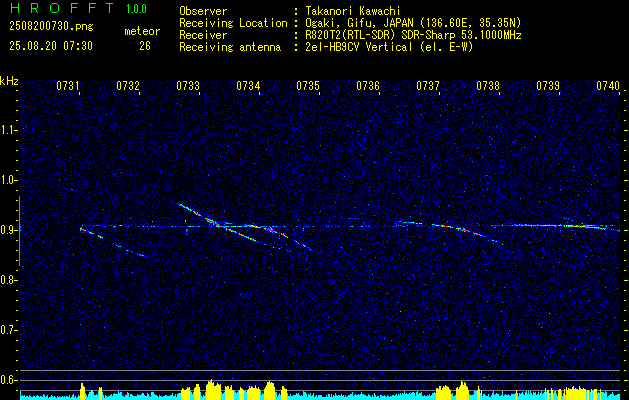
Task: Click the gray vertical frequency range bar
Action: click(x=19, y=231)
